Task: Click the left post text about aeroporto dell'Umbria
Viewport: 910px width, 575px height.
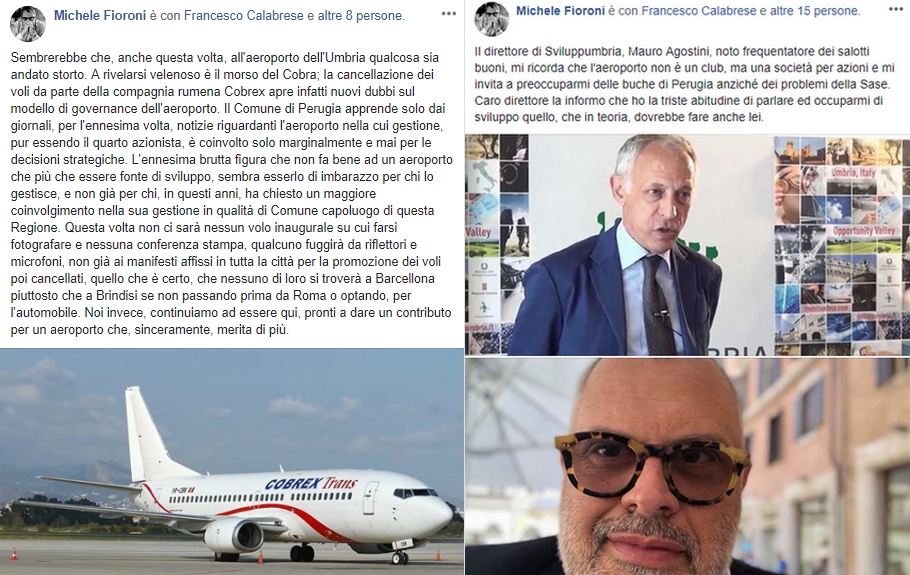Action: pos(232,193)
